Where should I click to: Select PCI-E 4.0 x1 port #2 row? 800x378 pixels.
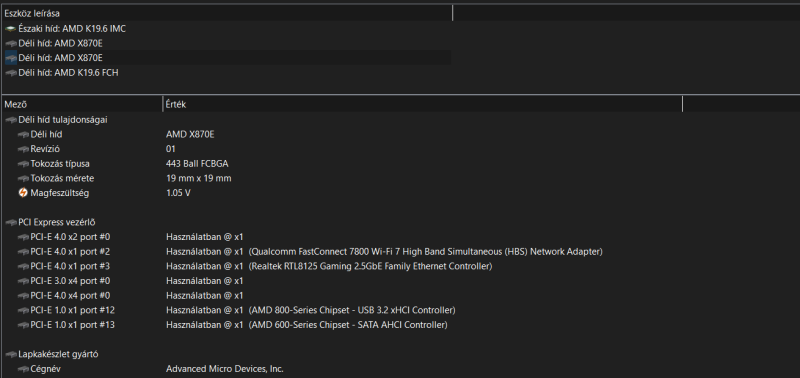tap(70, 251)
